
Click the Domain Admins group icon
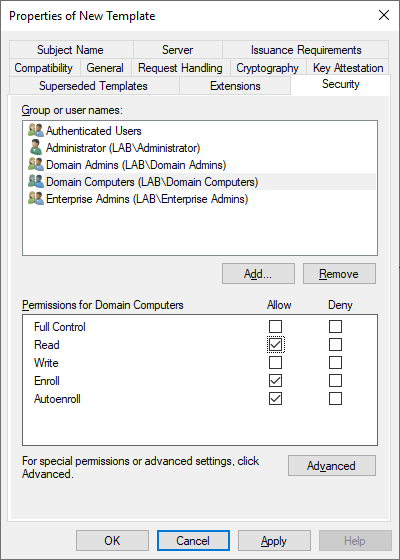point(36,165)
